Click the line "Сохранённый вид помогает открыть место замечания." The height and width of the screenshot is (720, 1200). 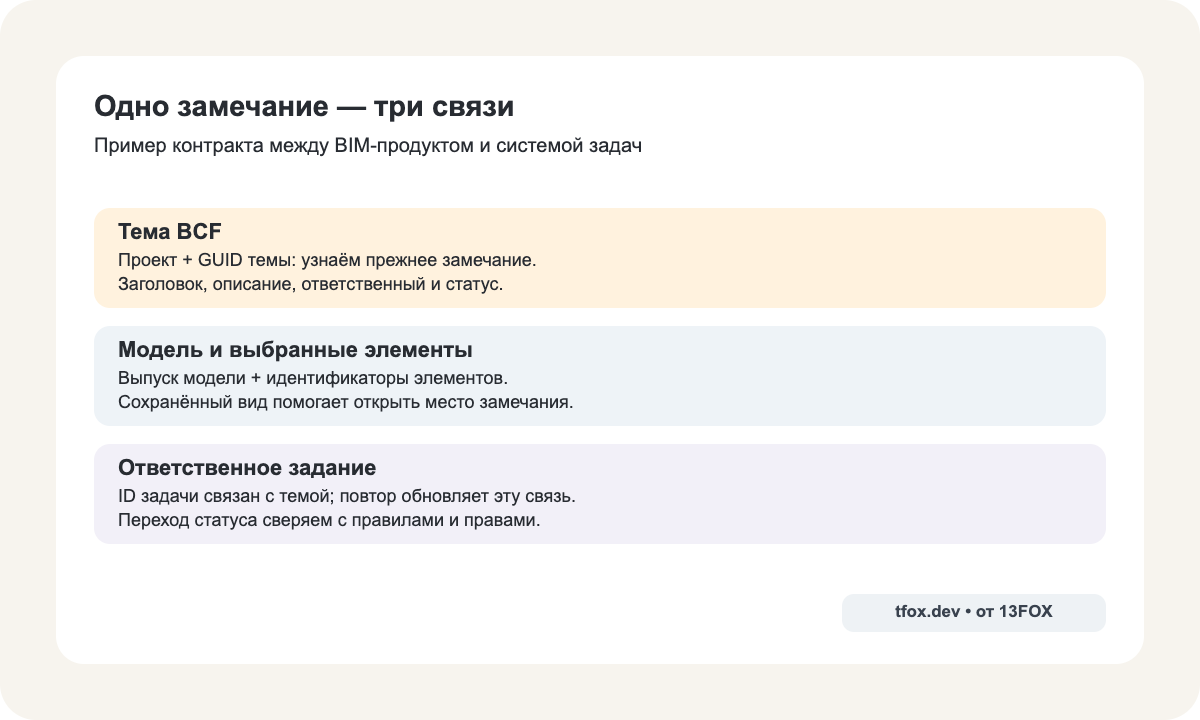coord(346,402)
